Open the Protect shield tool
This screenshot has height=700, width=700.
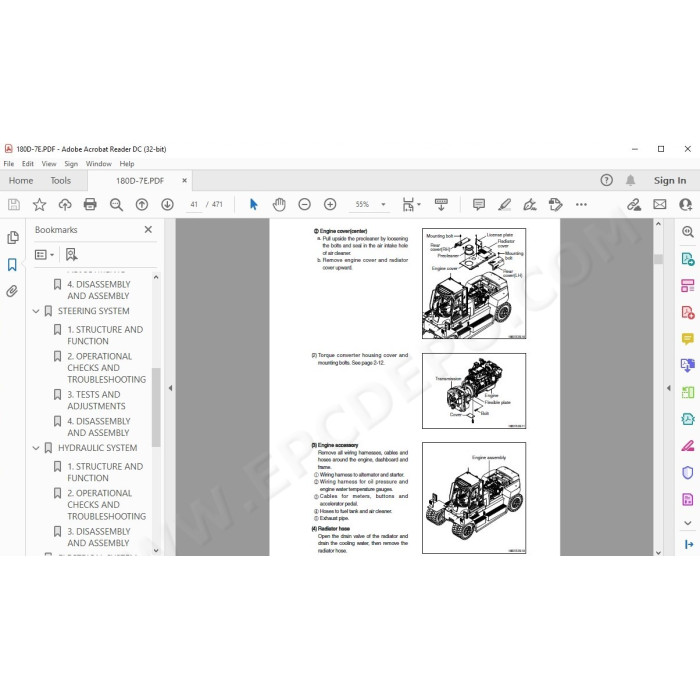coord(688,472)
